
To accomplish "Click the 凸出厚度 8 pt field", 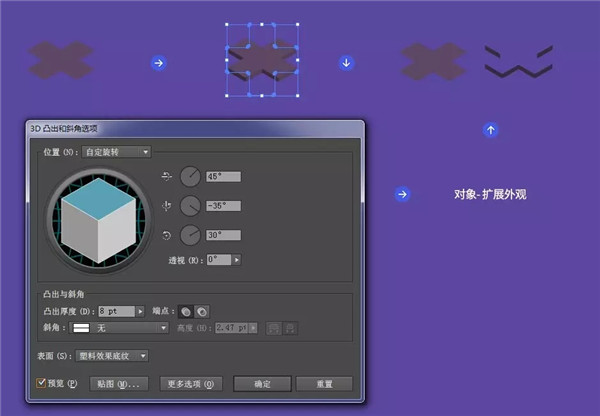I will [117, 311].
